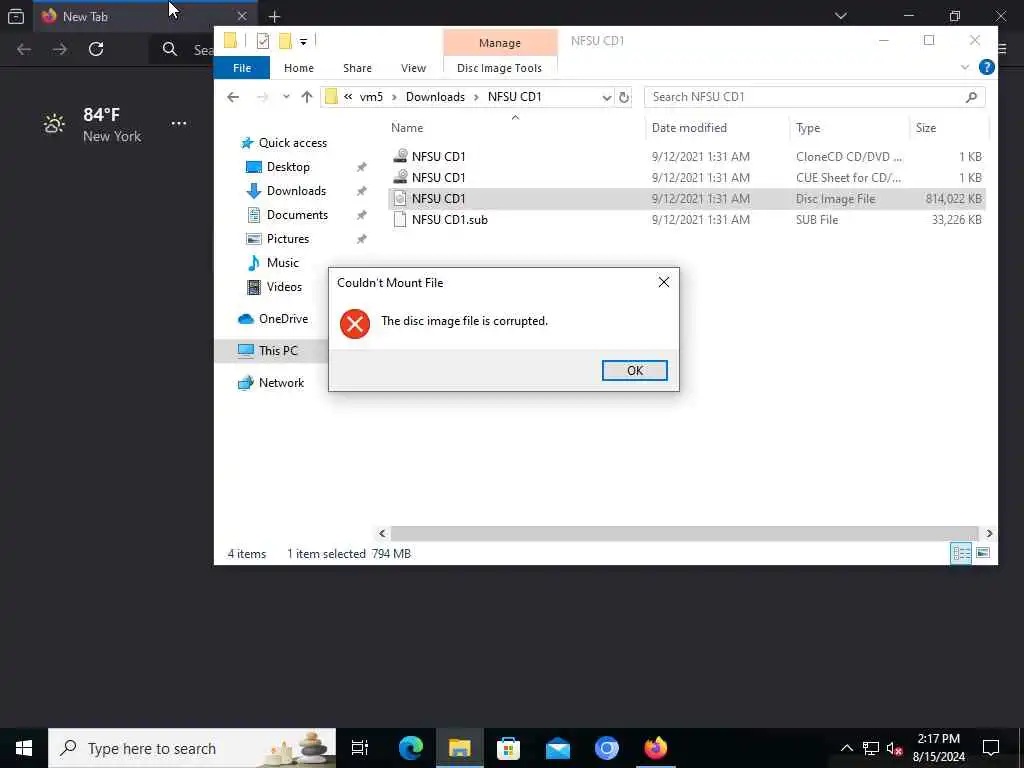Open Quick access in navigation pane
This screenshot has width=1024, height=768.
click(x=292, y=143)
